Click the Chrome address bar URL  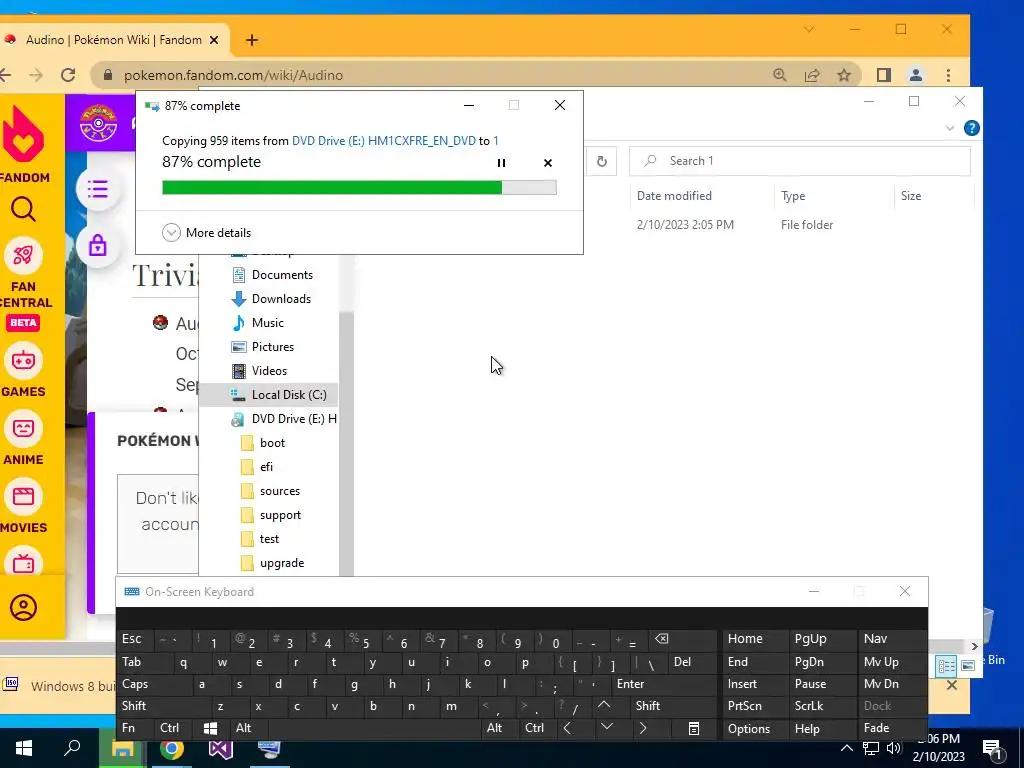tap(233, 75)
